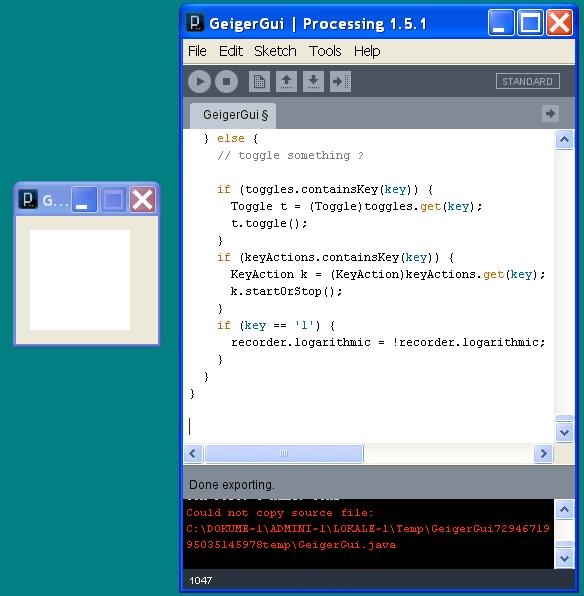This screenshot has height=596, width=584.
Task: Click editor horizontal scrollbar right arrow
Action: pyautogui.click(x=543, y=453)
